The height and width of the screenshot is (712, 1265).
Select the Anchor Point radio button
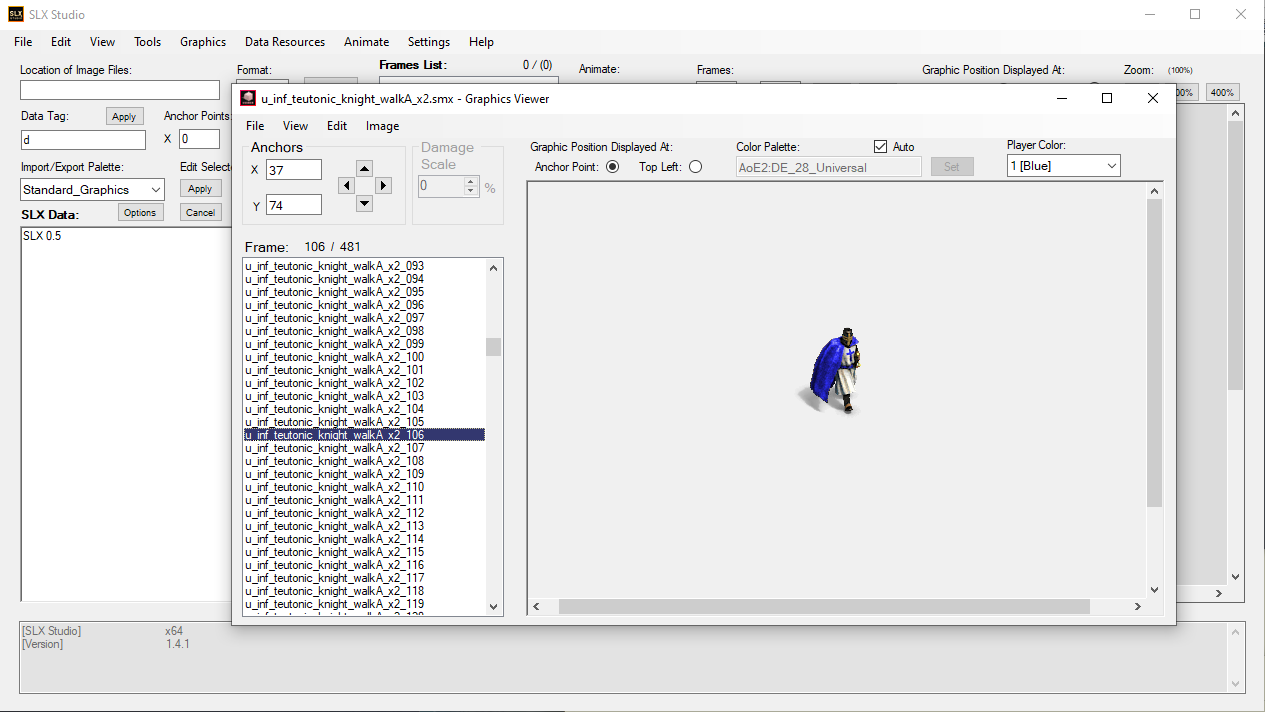613,167
